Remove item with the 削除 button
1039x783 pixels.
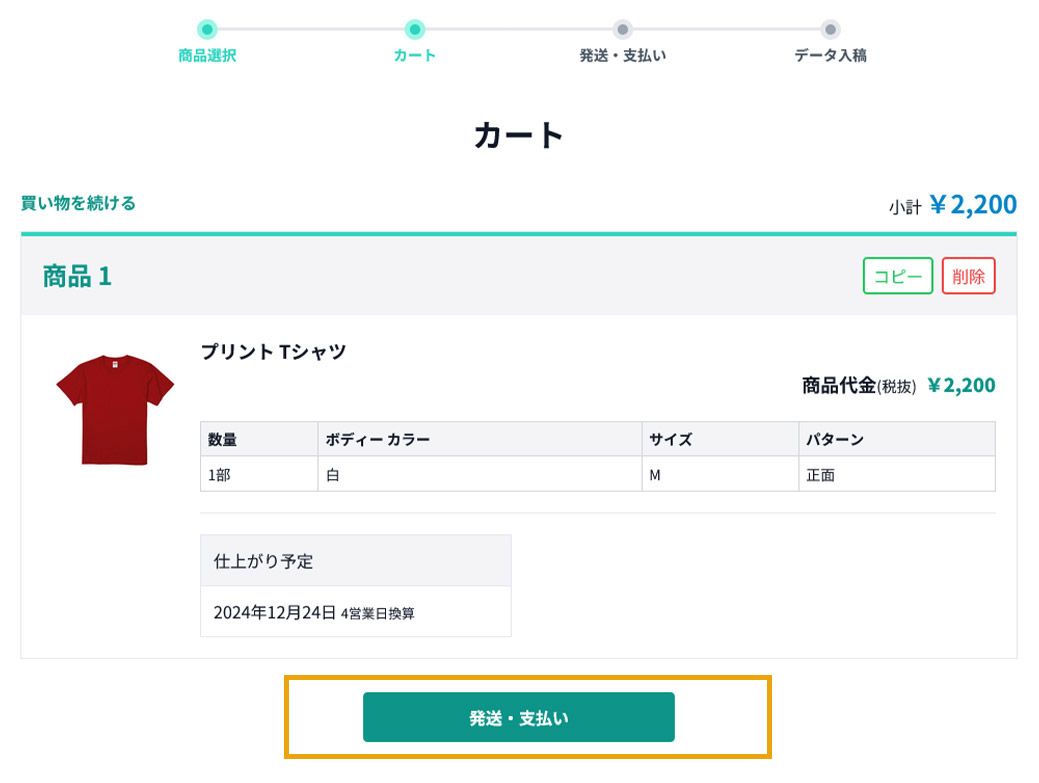tap(968, 276)
